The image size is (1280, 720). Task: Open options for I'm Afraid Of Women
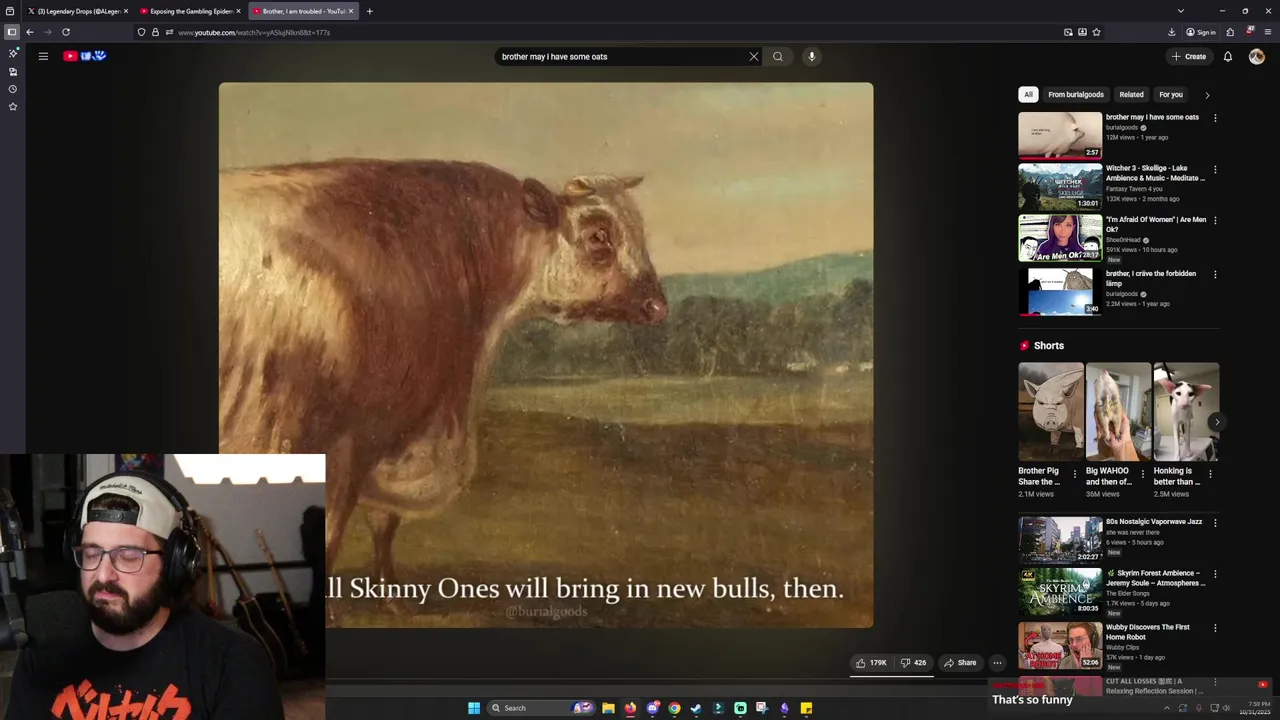tap(1215, 220)
